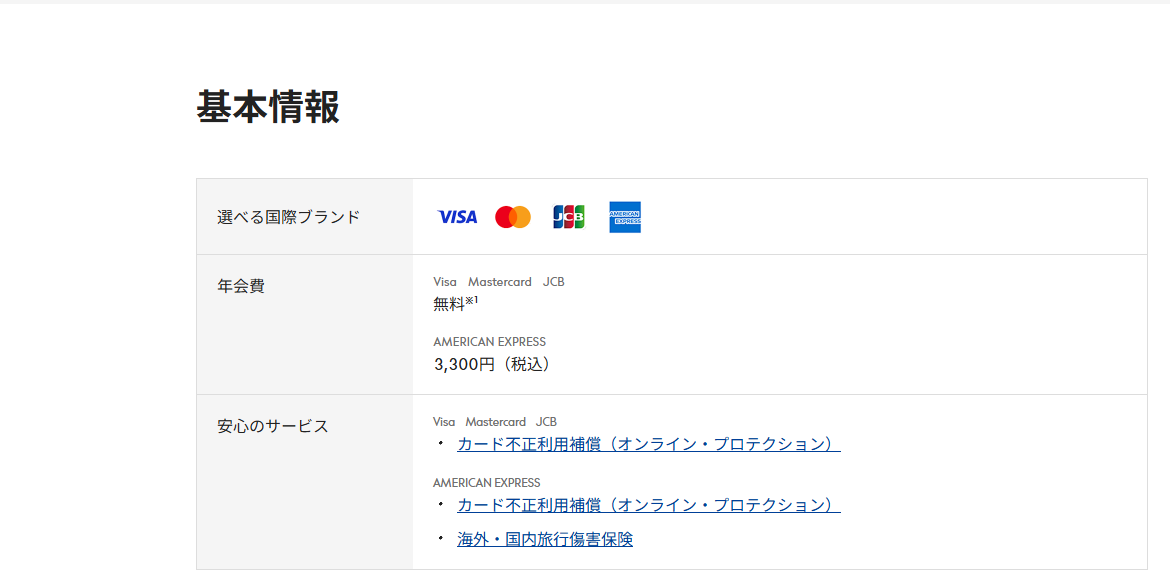Click the 無料※1 annual fee text

pos(455,304)
